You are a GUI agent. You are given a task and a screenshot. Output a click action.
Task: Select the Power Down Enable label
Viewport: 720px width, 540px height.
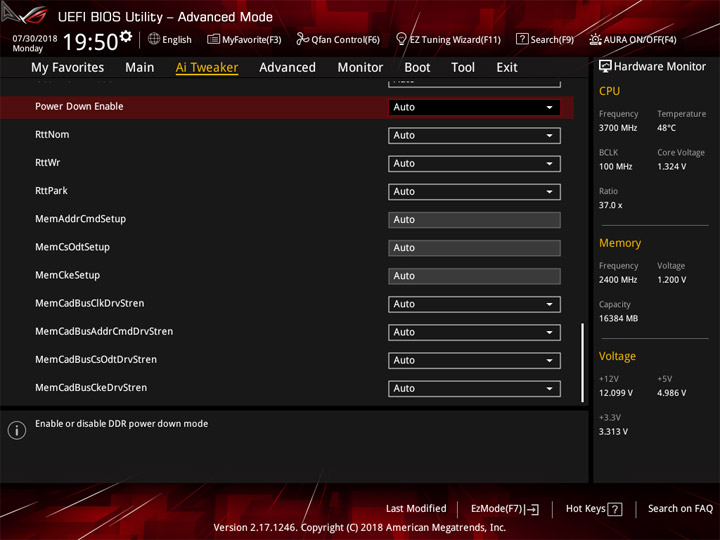coord(79,107)
